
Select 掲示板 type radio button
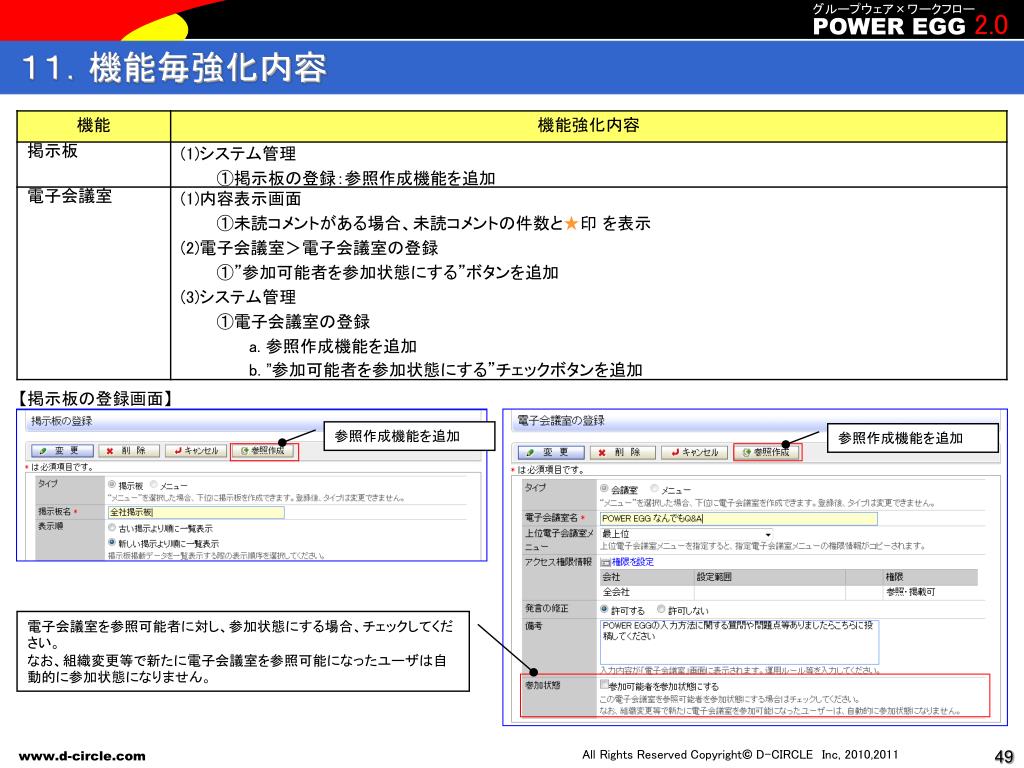point(112,485)
